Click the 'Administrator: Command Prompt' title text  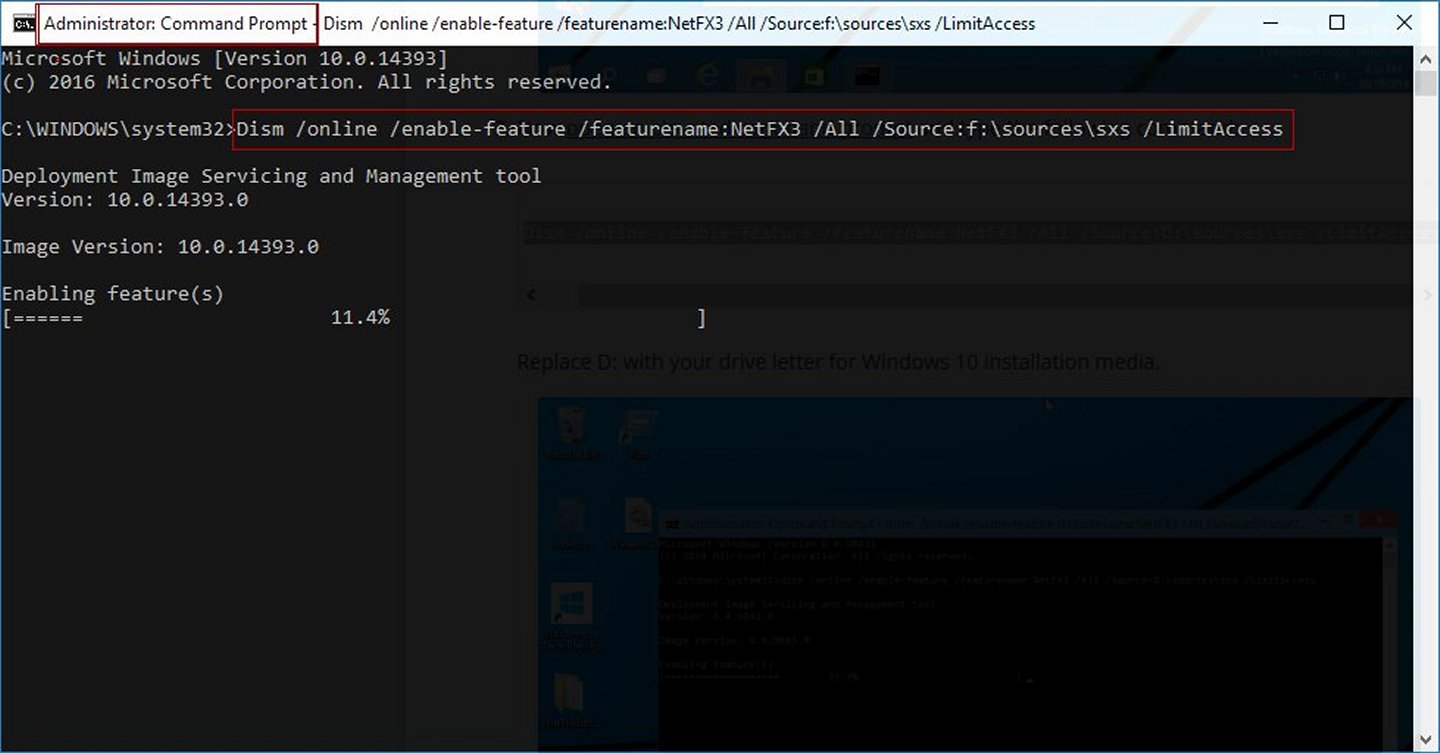click(175, 23)
